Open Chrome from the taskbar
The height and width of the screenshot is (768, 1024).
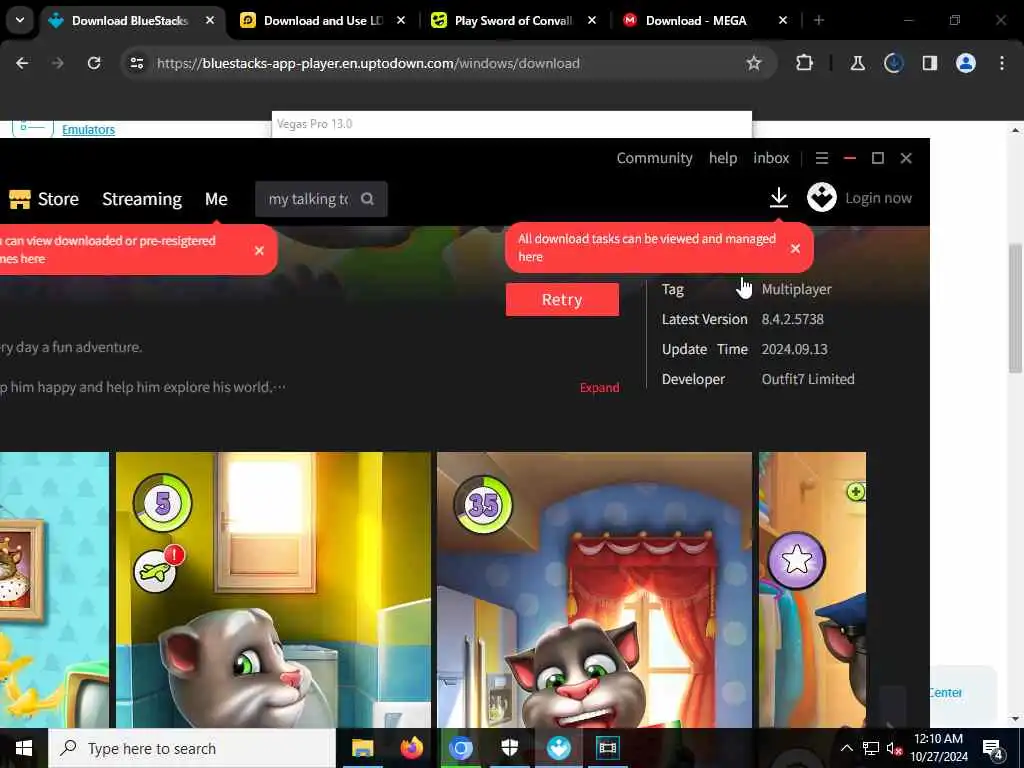click(460, 748)
